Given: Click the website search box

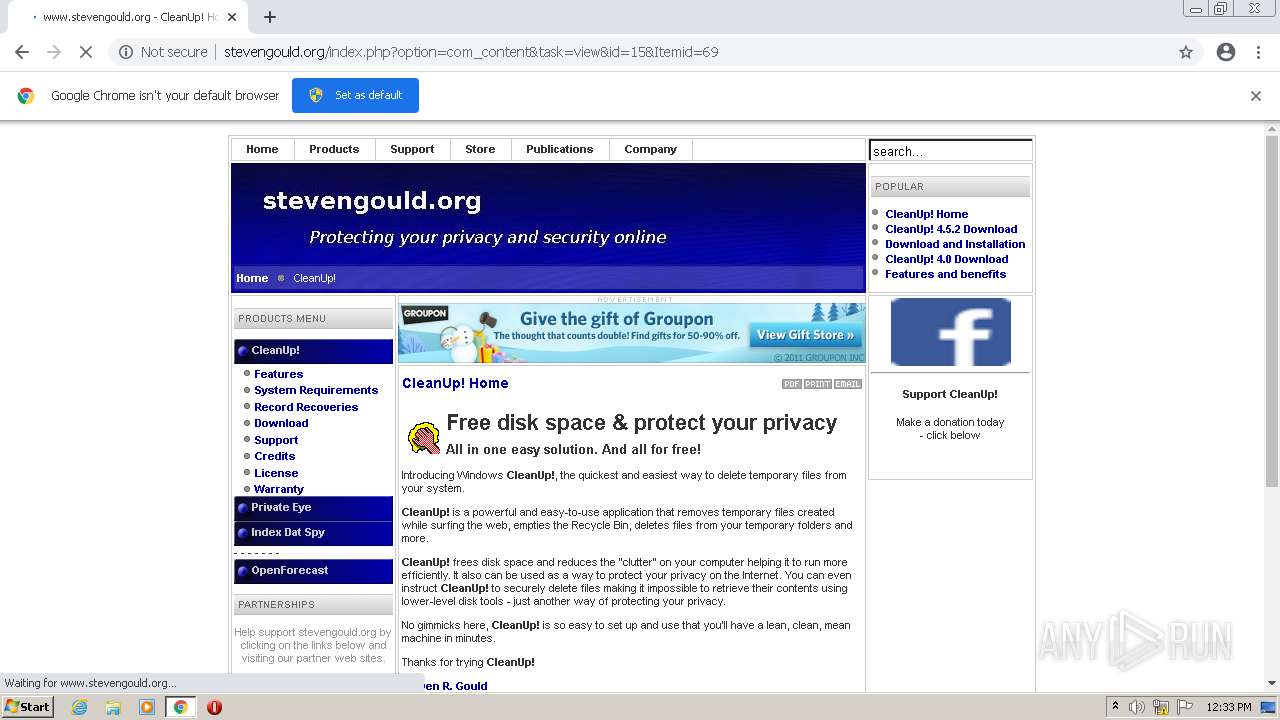Looking at the screenshot, I should tap(950, 151).
